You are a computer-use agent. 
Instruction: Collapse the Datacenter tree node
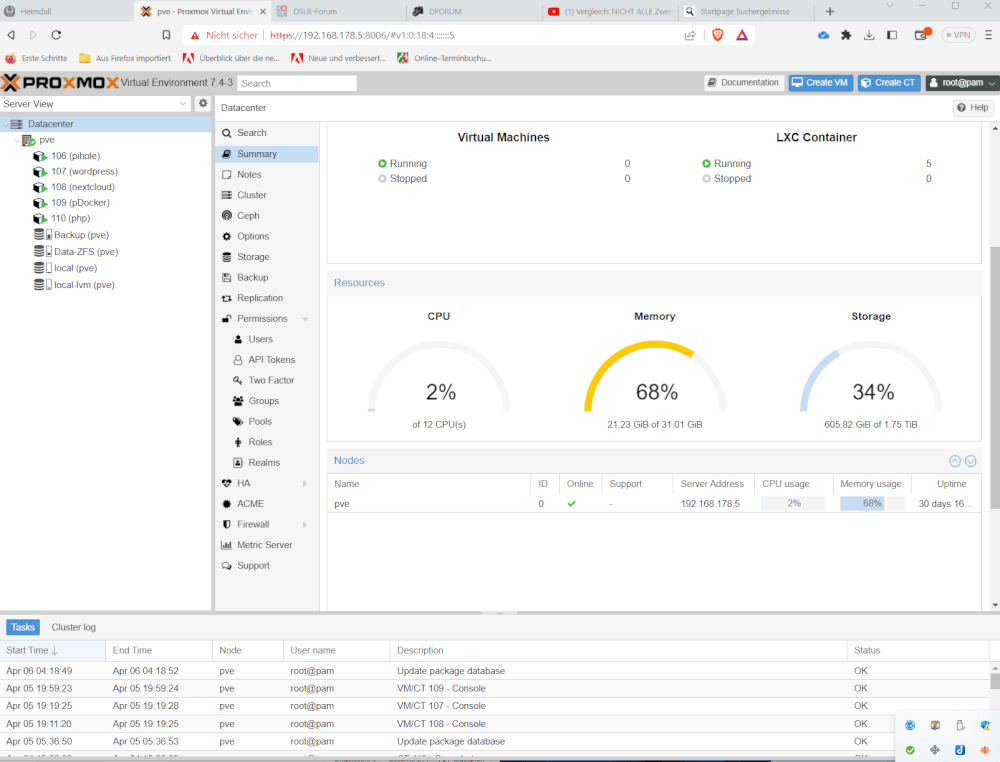6,124
